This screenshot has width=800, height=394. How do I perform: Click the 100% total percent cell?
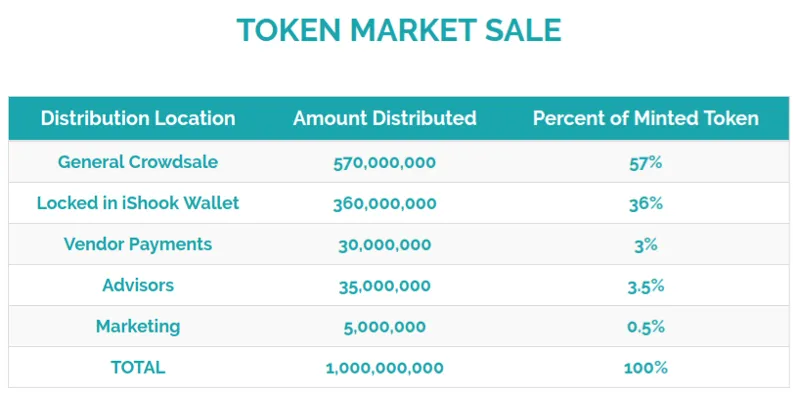(646, 368)
